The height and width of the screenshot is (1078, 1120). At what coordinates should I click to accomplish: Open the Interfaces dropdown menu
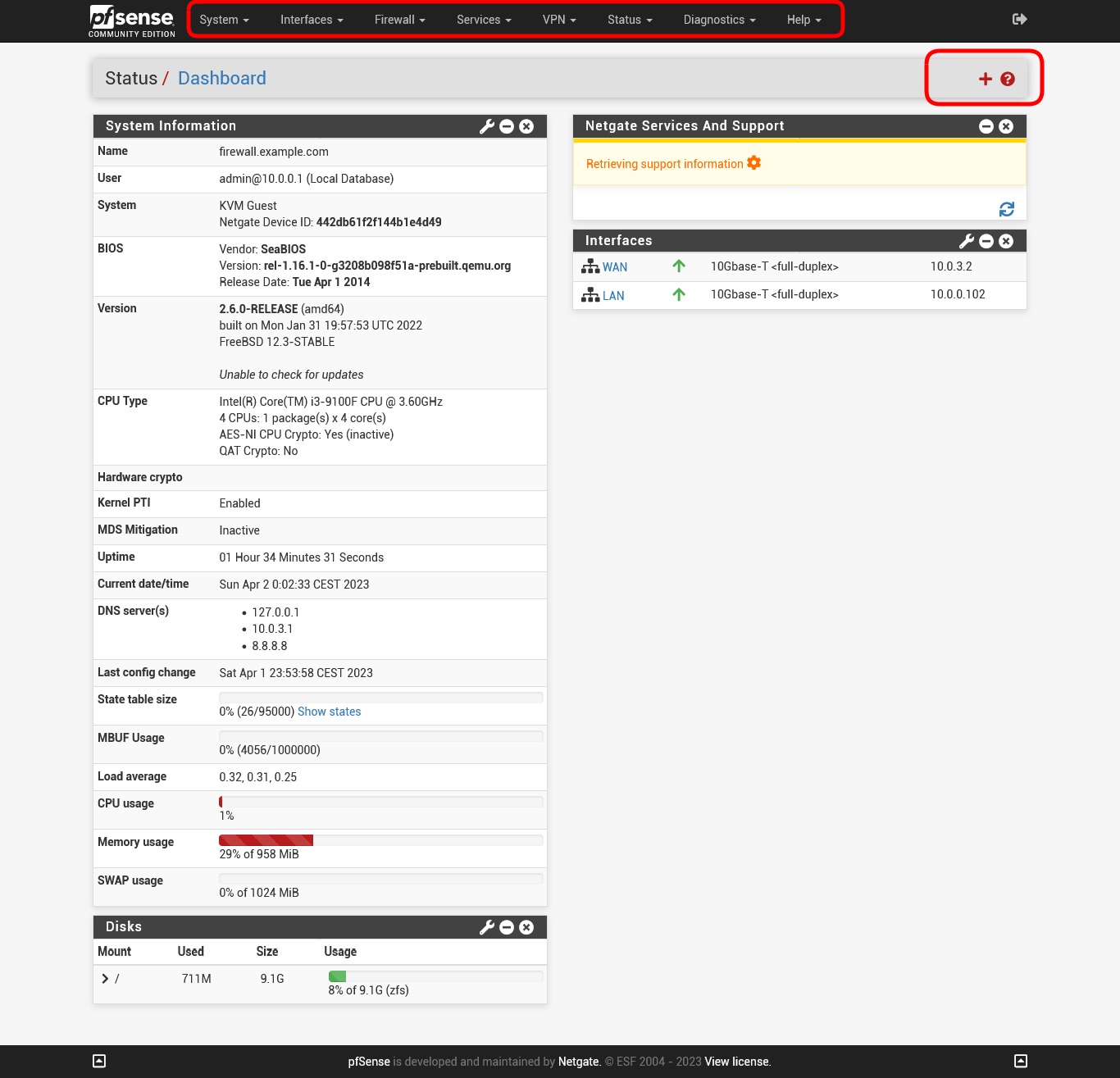click(312, 20)
